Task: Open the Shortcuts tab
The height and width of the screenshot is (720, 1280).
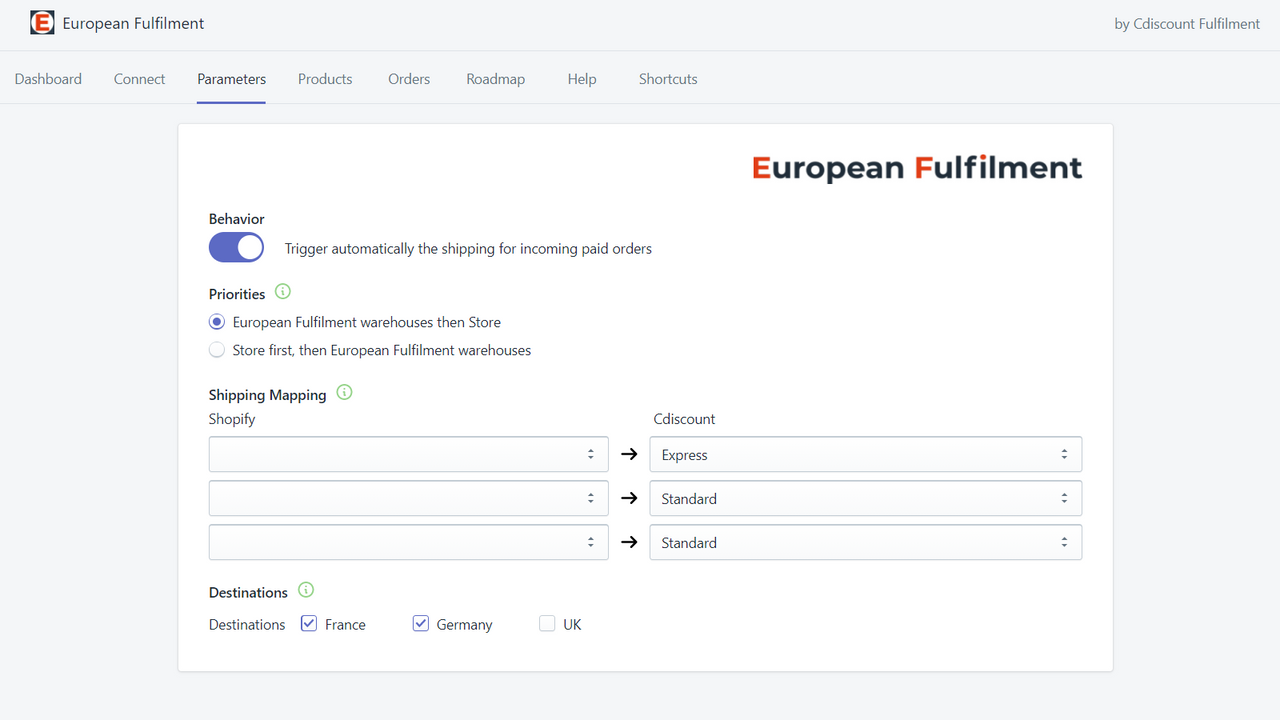Action: 668,79
